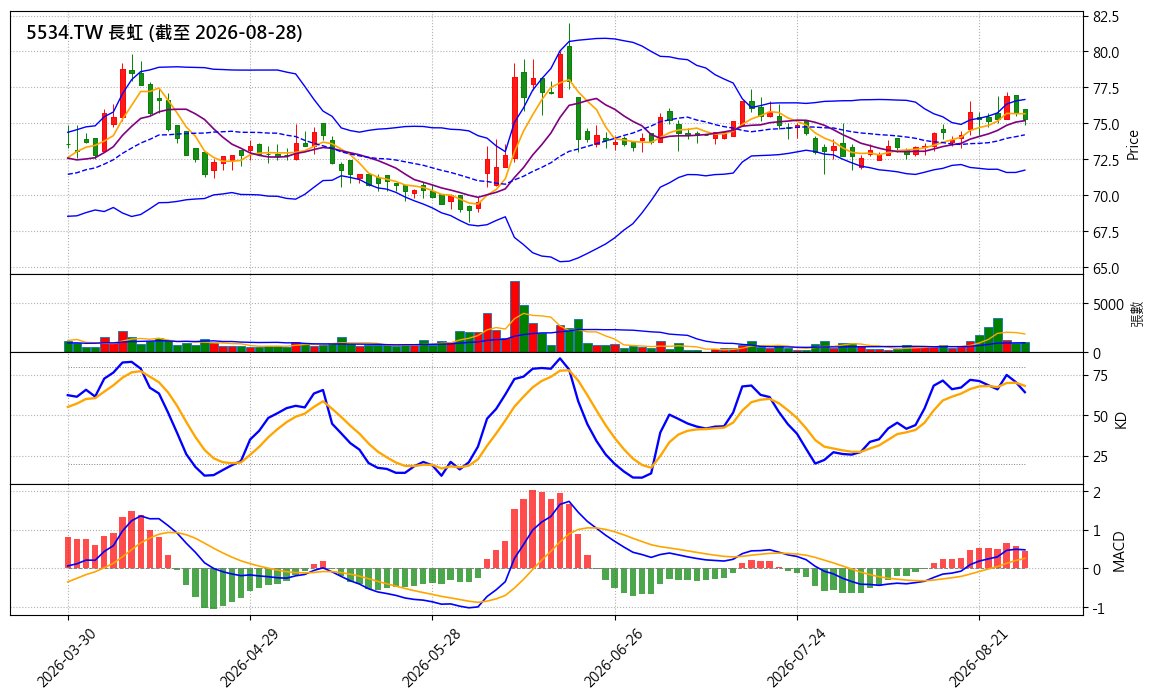This screenshot has width=1155, height=700.
Task: Click the 67.5 price axis label
Action: coord(1106,233)
